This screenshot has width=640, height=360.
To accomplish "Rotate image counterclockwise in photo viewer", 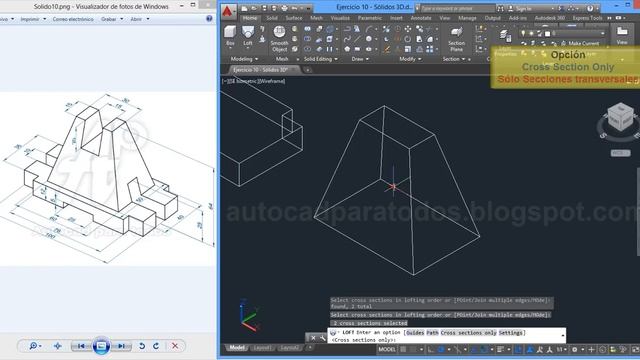I will click(142, 346).
